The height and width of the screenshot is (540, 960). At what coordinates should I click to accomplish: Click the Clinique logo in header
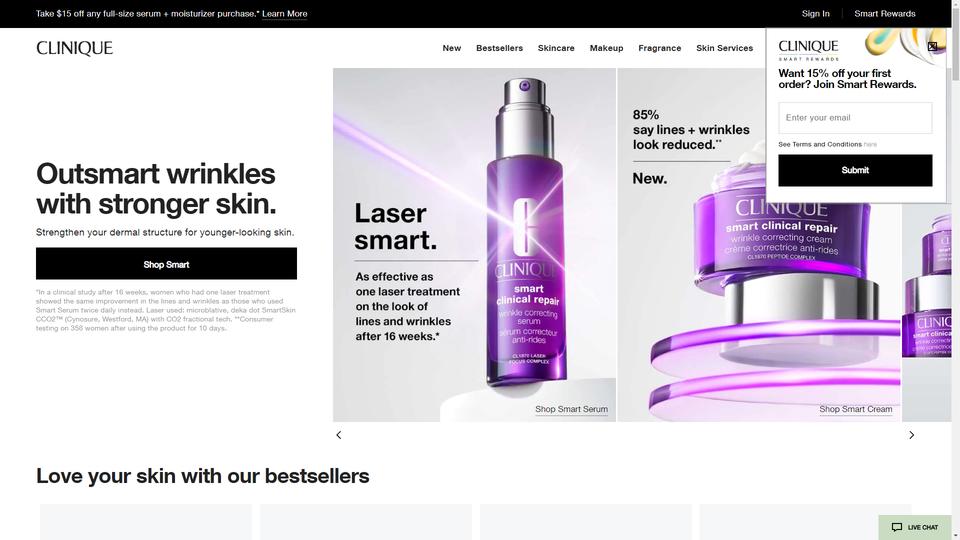74,48
